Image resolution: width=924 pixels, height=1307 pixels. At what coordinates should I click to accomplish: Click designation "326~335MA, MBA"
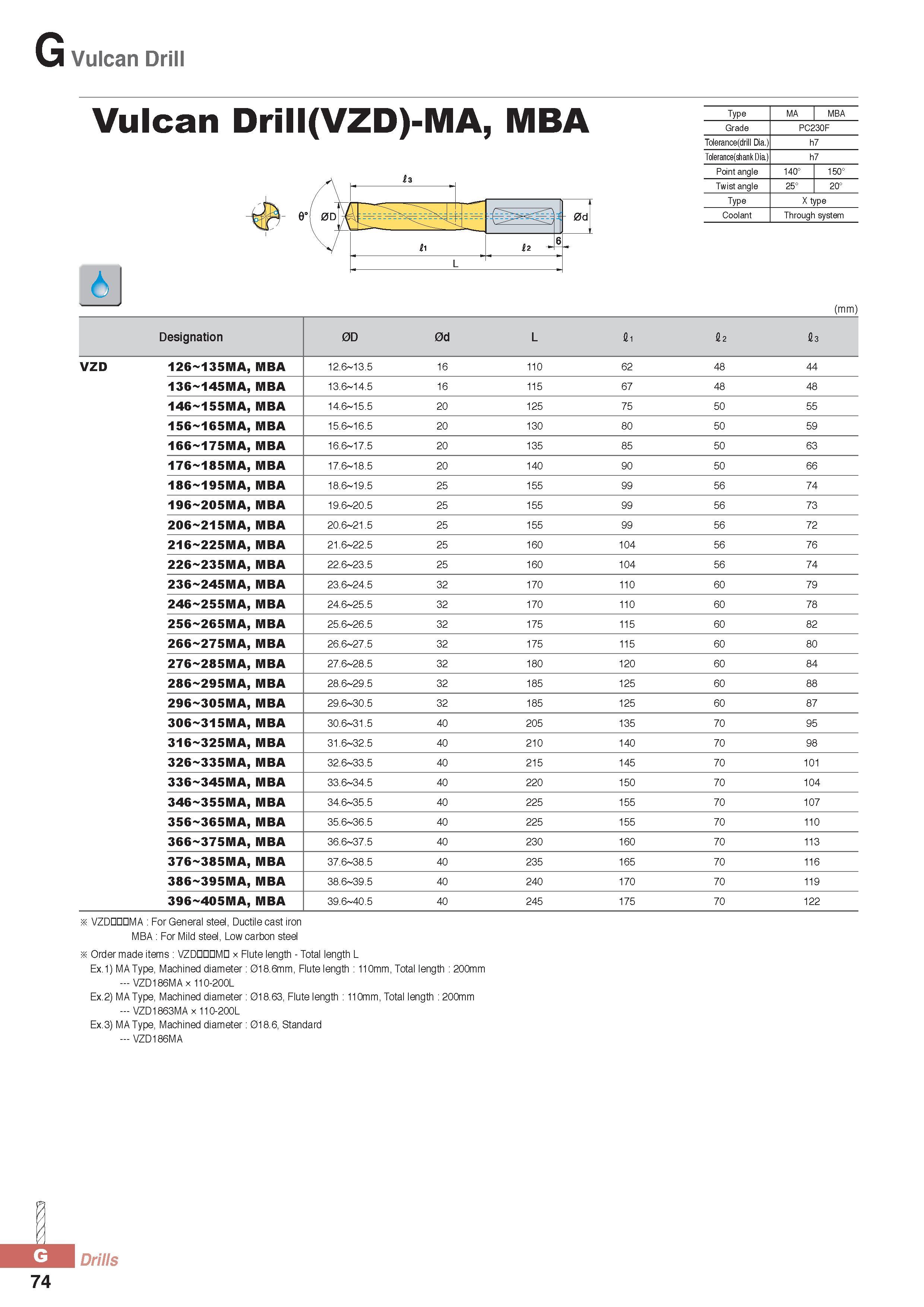[227, 762]
